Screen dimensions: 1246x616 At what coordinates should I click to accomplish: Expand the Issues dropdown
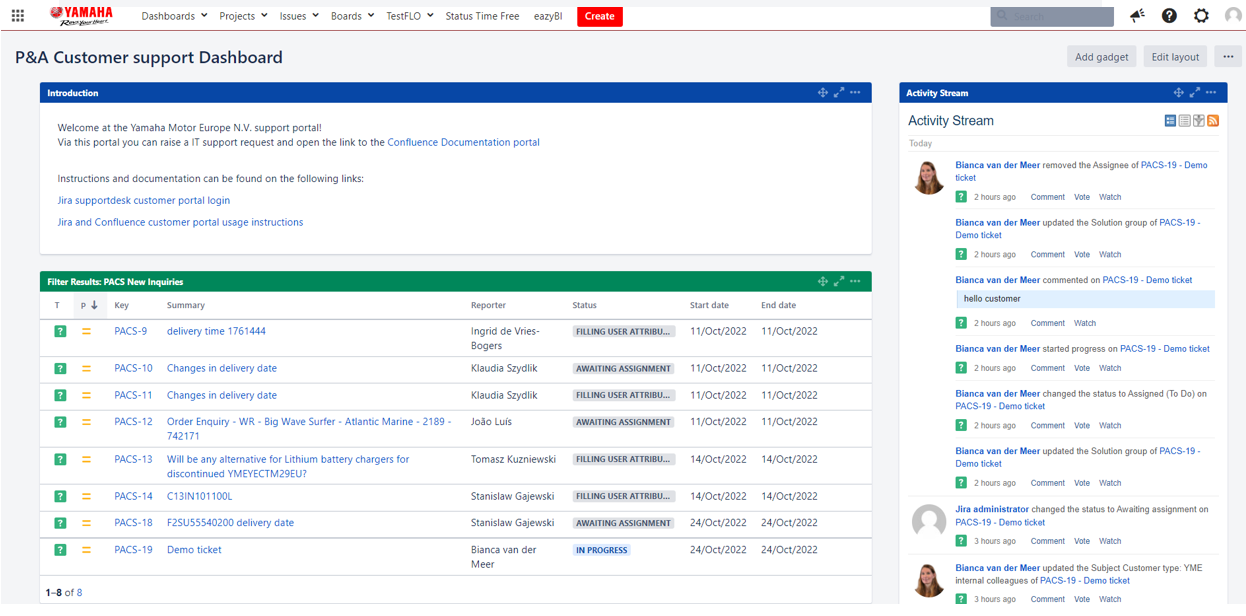click(x=299, y=16)
